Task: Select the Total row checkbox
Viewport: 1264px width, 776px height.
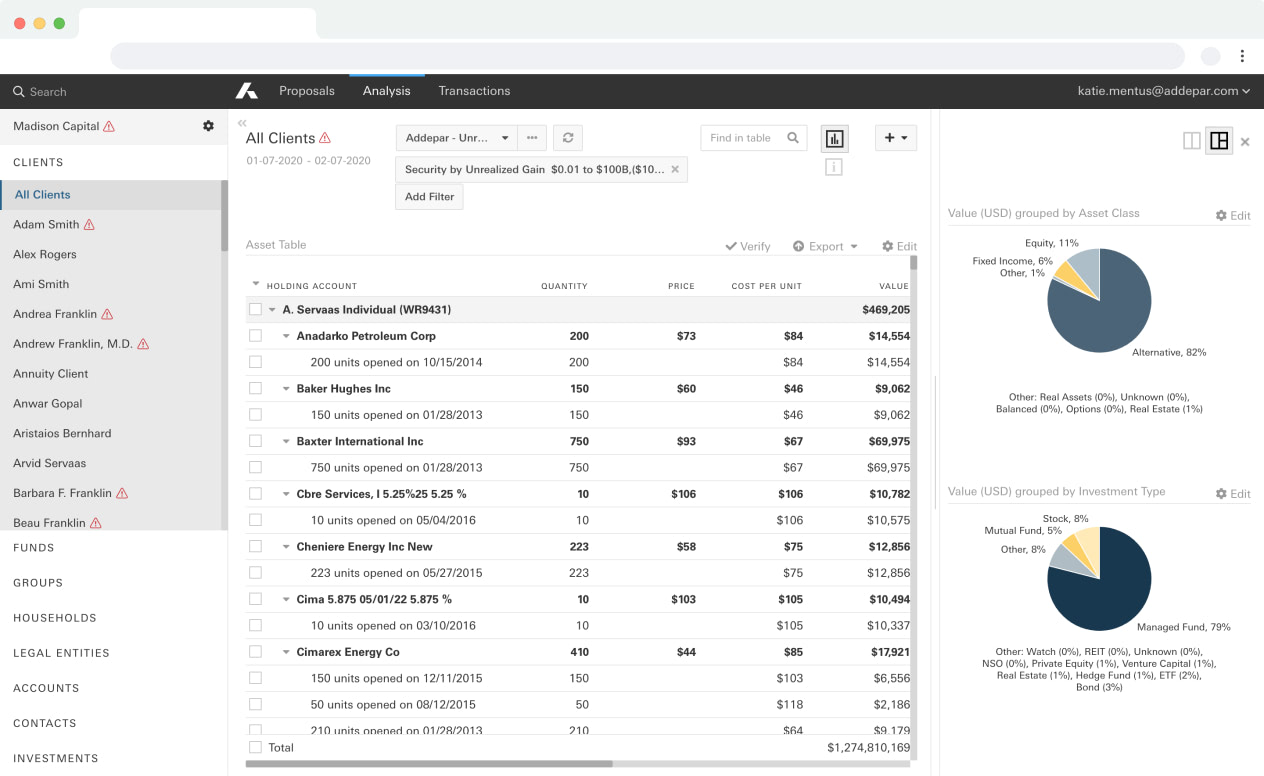Action: click(255, 747)
